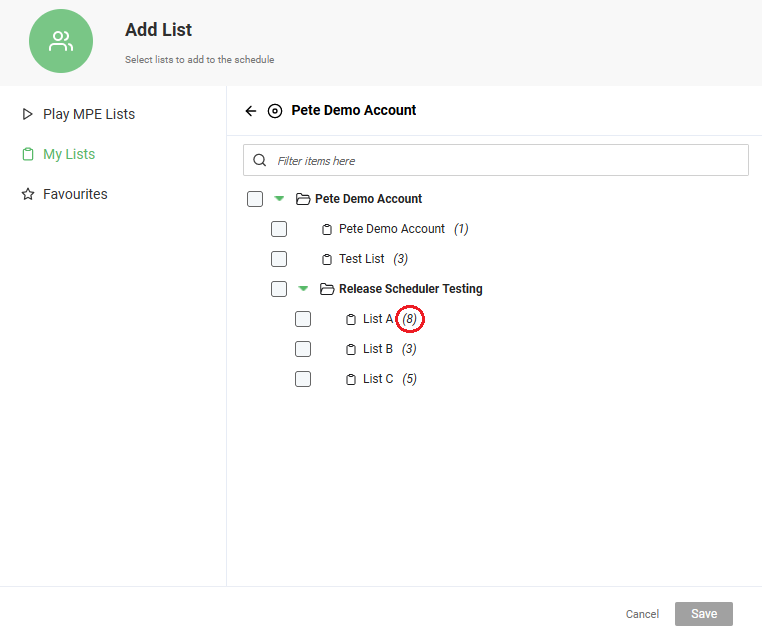Collapse the Release Scheduler Testing folder
This screenshot has height=639, width=762.
tap(303, 289)
